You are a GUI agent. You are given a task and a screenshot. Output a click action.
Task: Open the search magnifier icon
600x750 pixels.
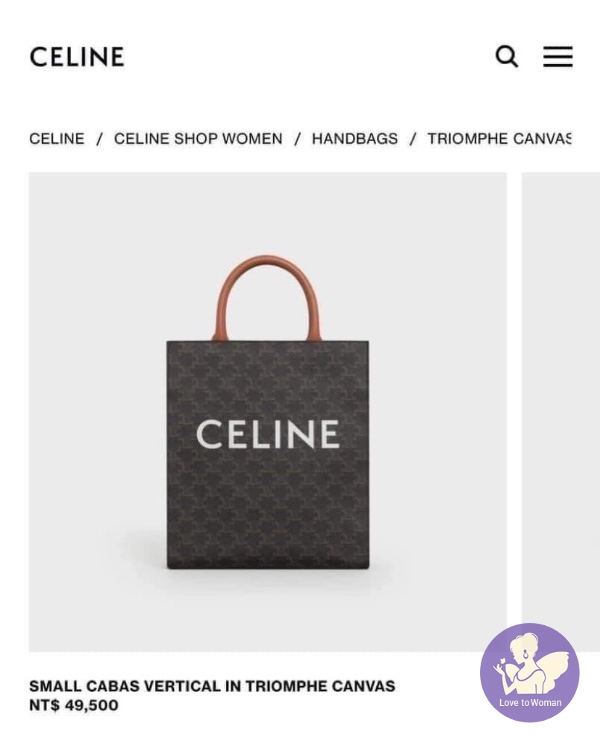tap(507, 56)
